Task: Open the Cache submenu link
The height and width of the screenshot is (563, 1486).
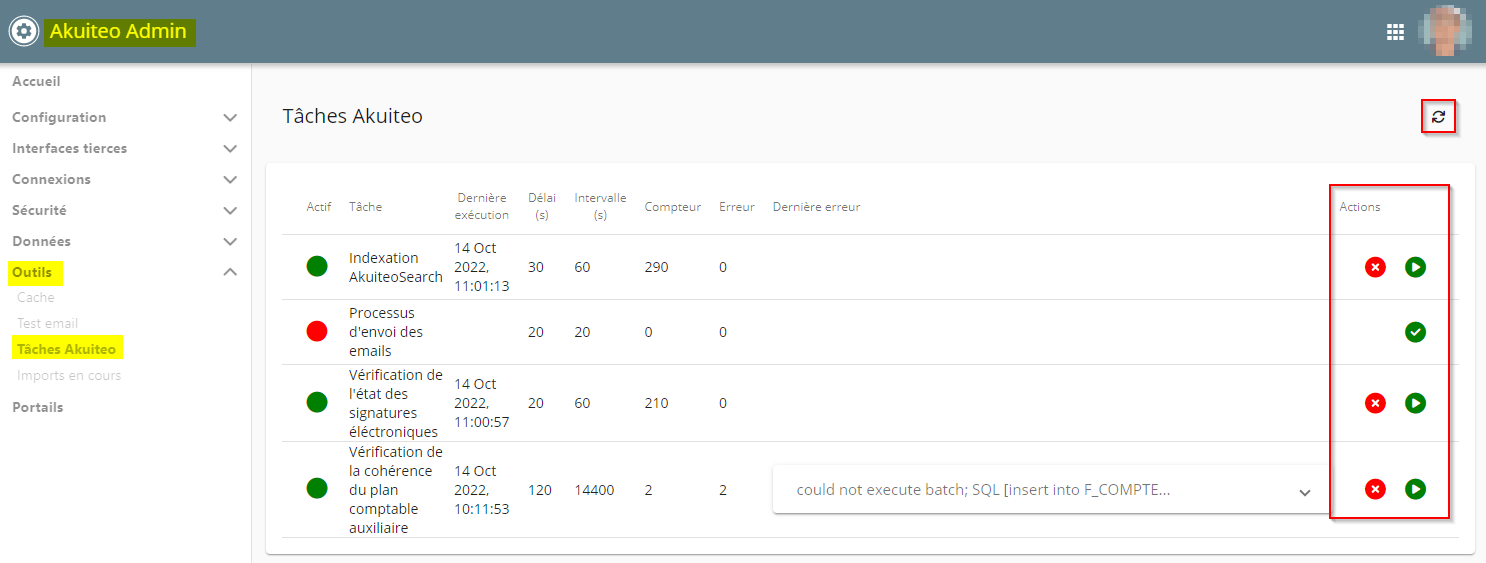Action: click(x=36, y=297)
